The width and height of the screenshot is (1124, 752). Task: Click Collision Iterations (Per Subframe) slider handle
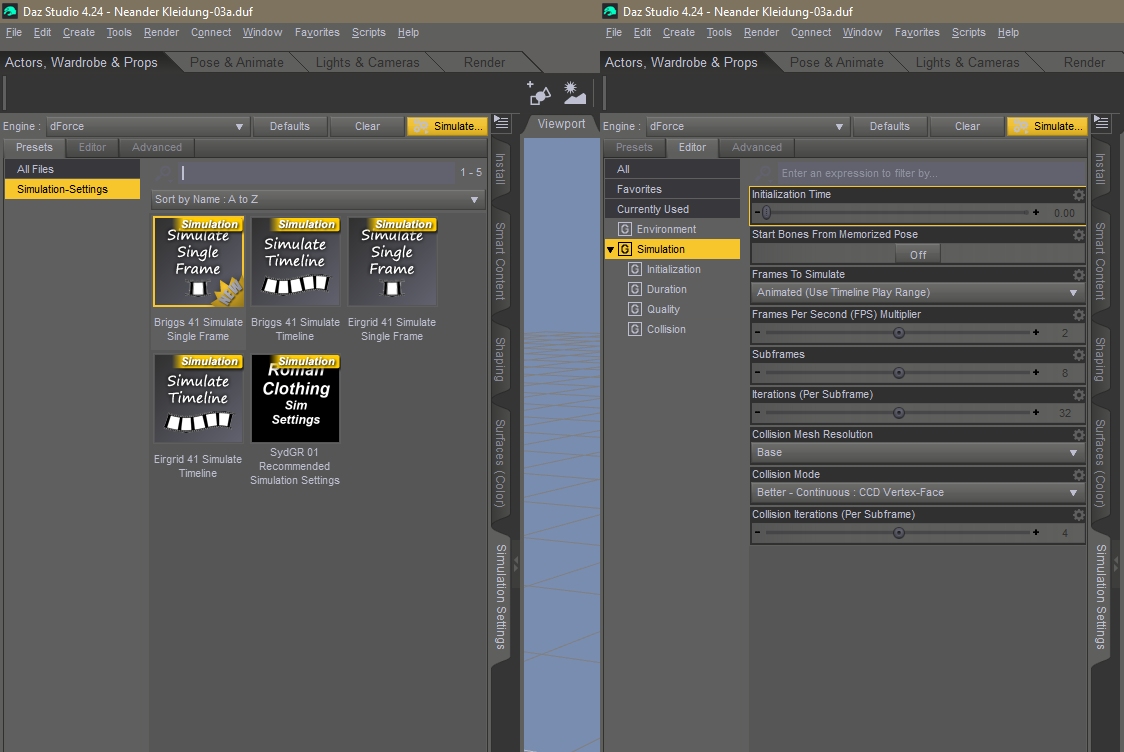click(898, 533)
